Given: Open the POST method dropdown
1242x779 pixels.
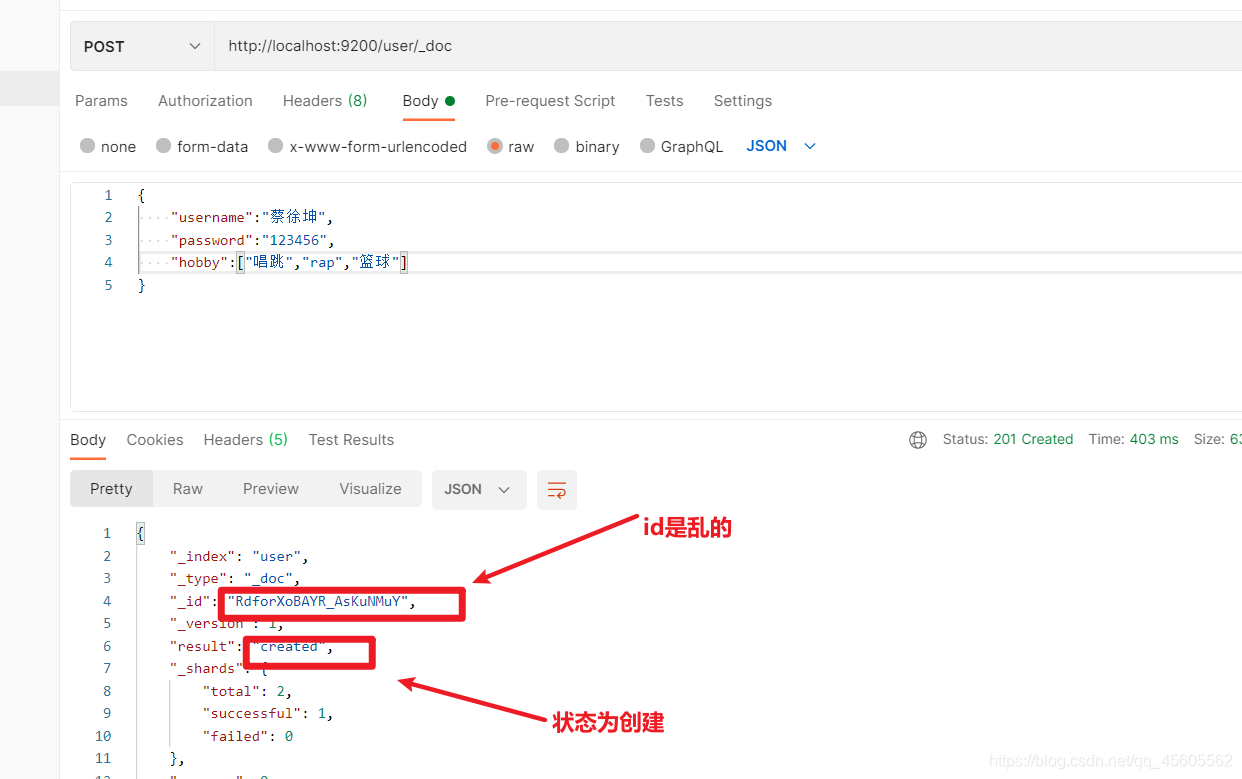Looking at the screenshot, I should coord(142,46).
